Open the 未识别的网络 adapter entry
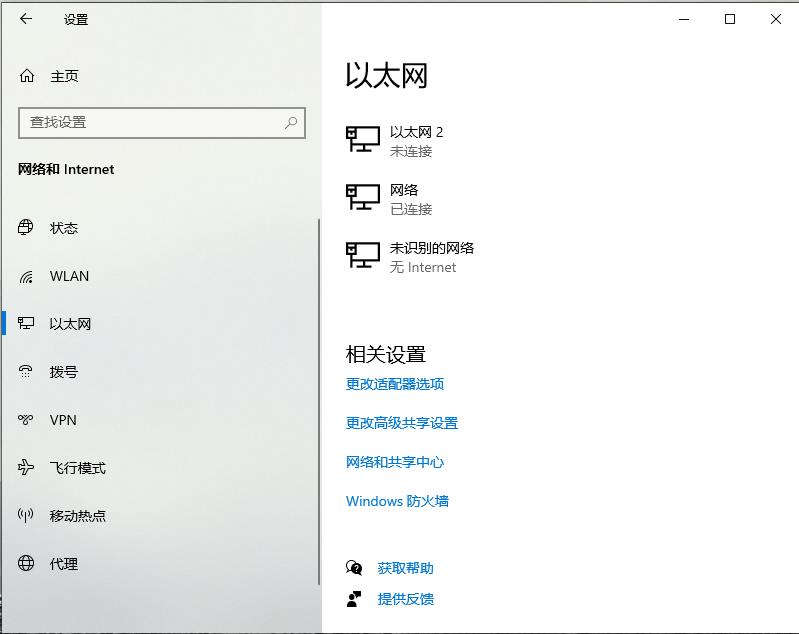799x634 pixels. 410,257
